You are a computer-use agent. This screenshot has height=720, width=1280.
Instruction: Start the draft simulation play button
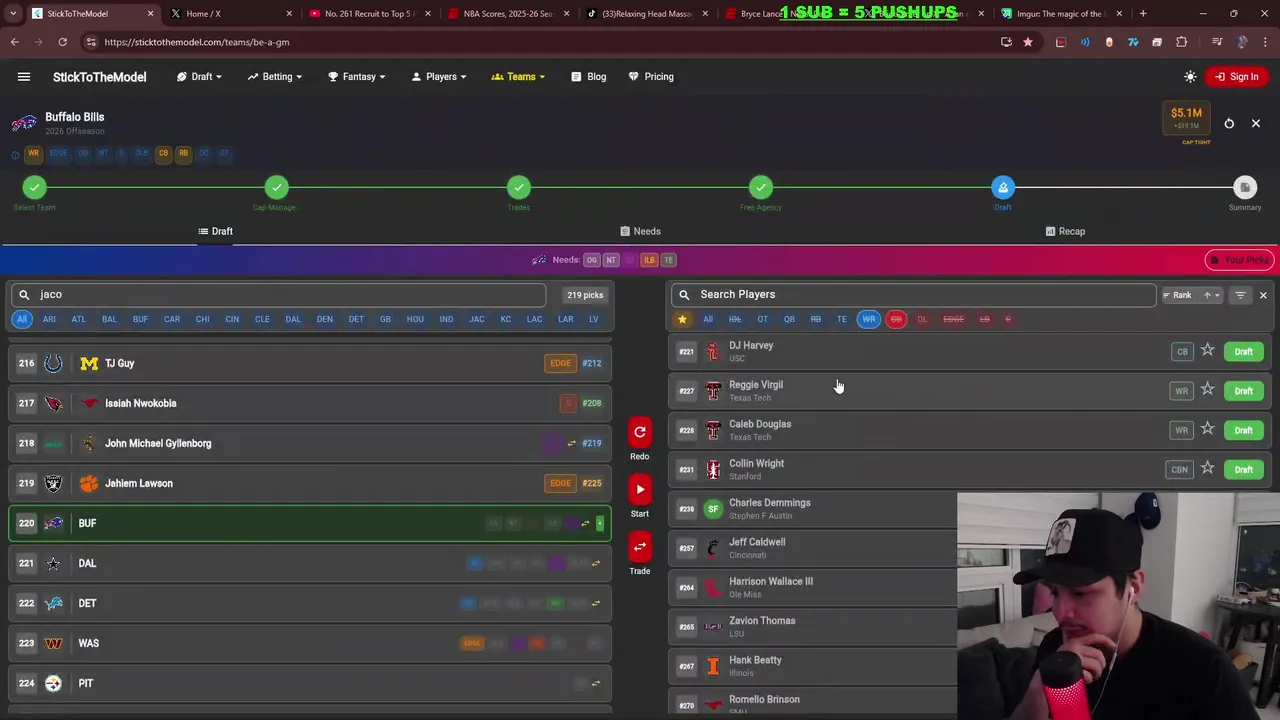tap(640, 489)
